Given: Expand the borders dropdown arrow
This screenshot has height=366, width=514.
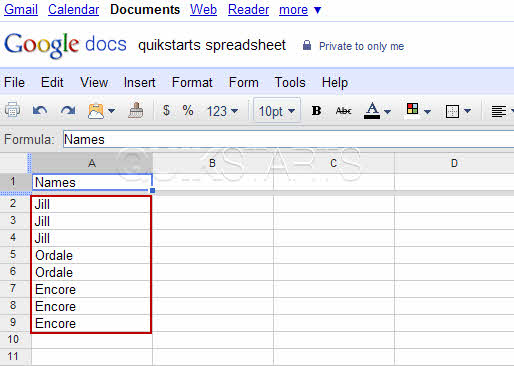Looking at the screenshot, I should coord(468,111).
